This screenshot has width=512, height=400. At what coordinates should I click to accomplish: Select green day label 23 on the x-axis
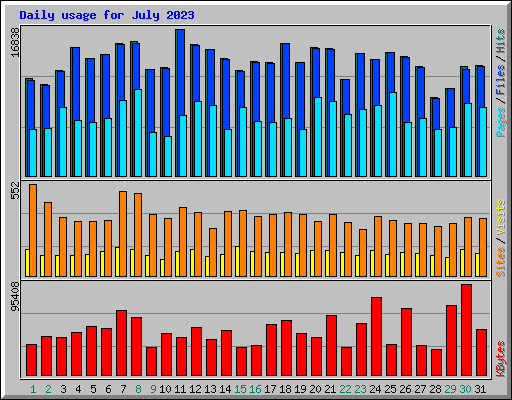360,389
